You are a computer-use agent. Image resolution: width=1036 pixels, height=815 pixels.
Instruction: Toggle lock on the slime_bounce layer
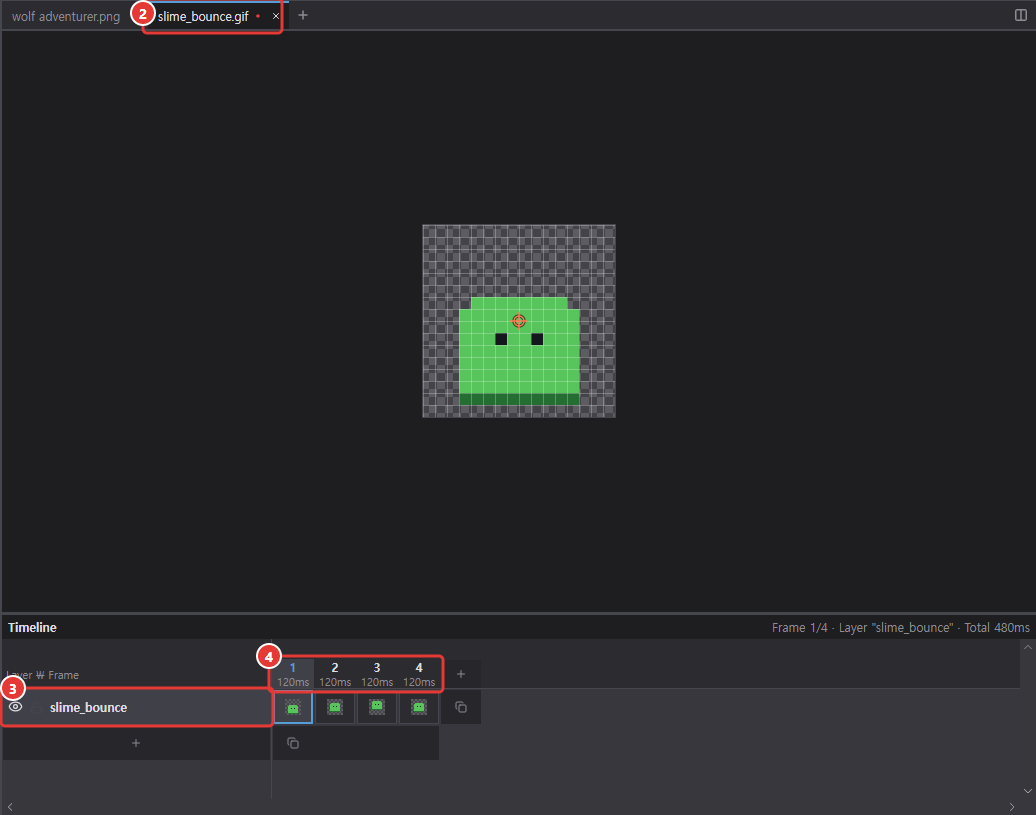[36, 707]
